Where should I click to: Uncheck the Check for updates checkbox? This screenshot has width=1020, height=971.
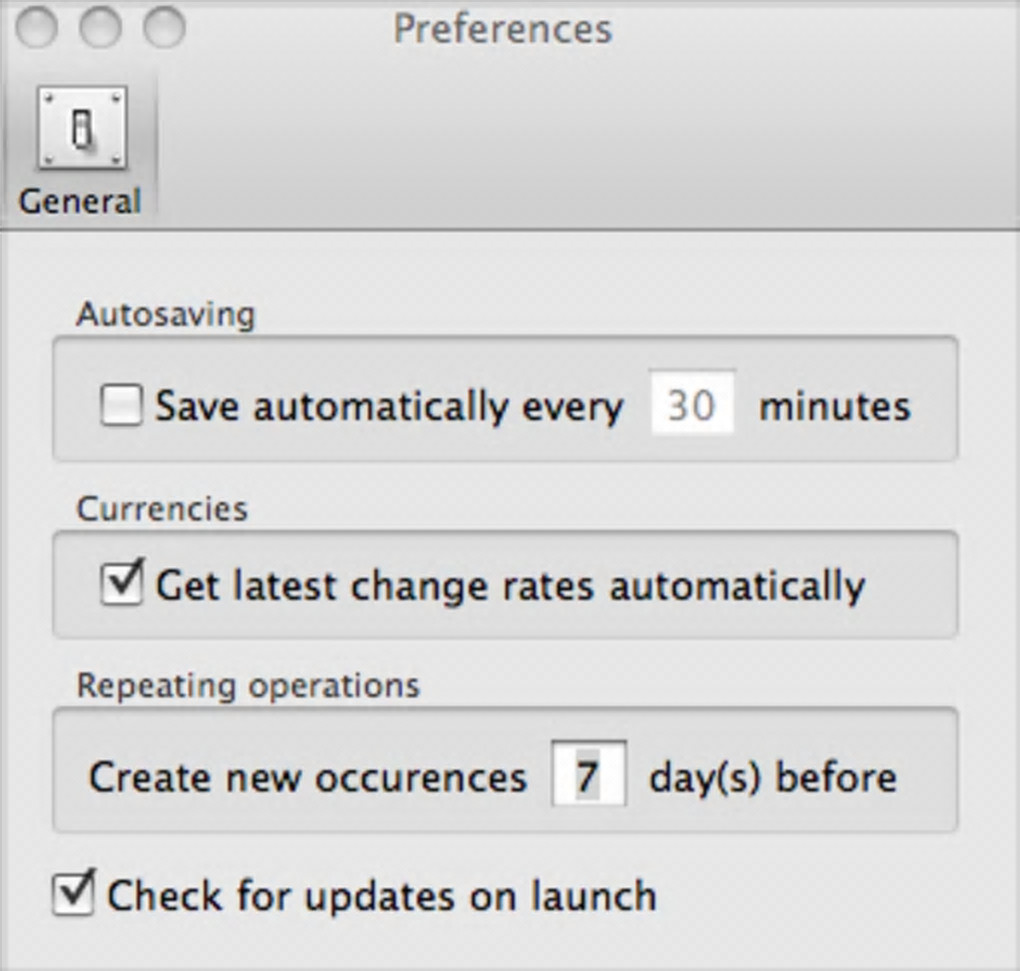click(73, 893)
